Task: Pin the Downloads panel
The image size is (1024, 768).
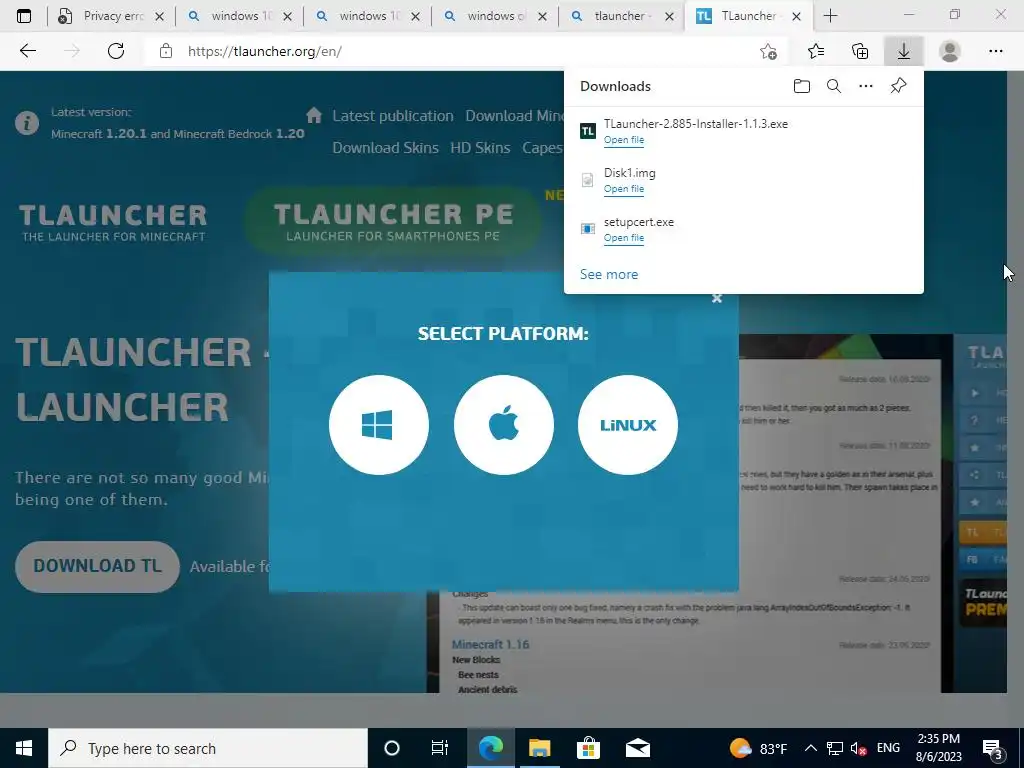Action: pyautogui.click(x=899, y=86)
